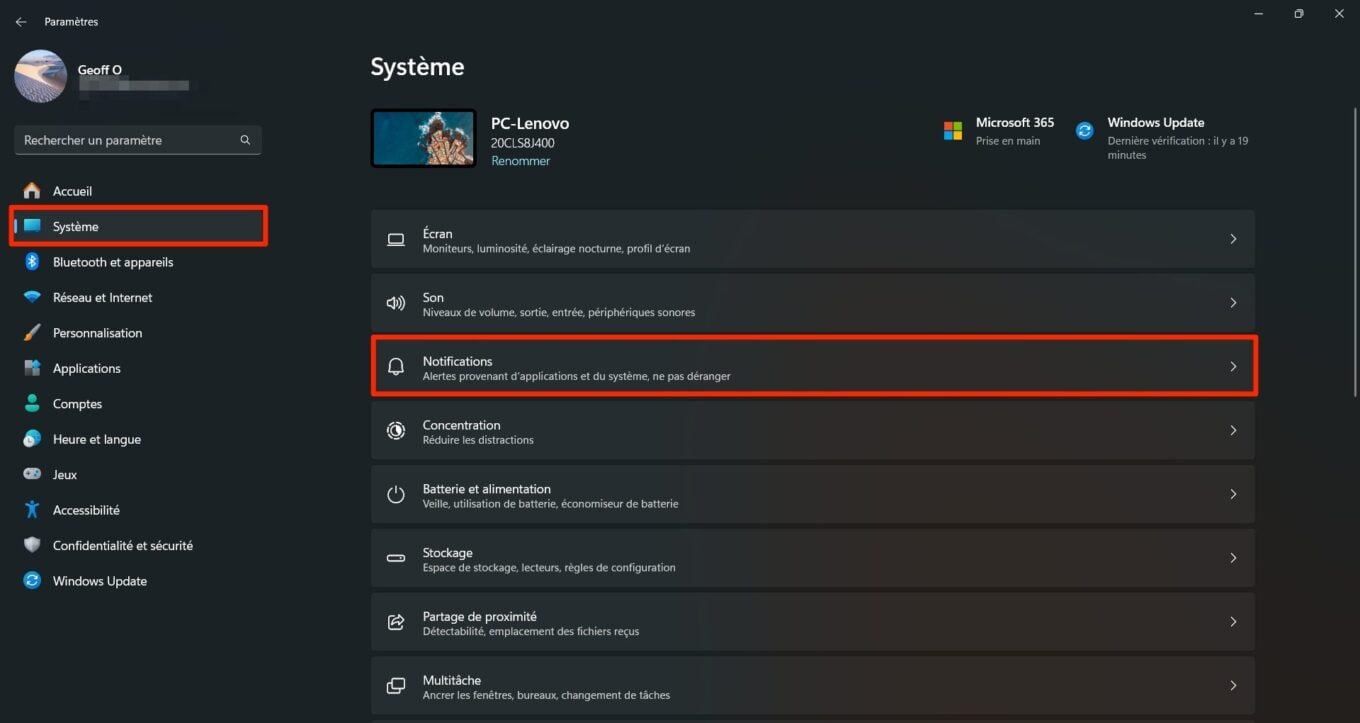Screen dimensions: 1360x723
Task: Click the Rechercher un paramètre search field
Action: 138,140
